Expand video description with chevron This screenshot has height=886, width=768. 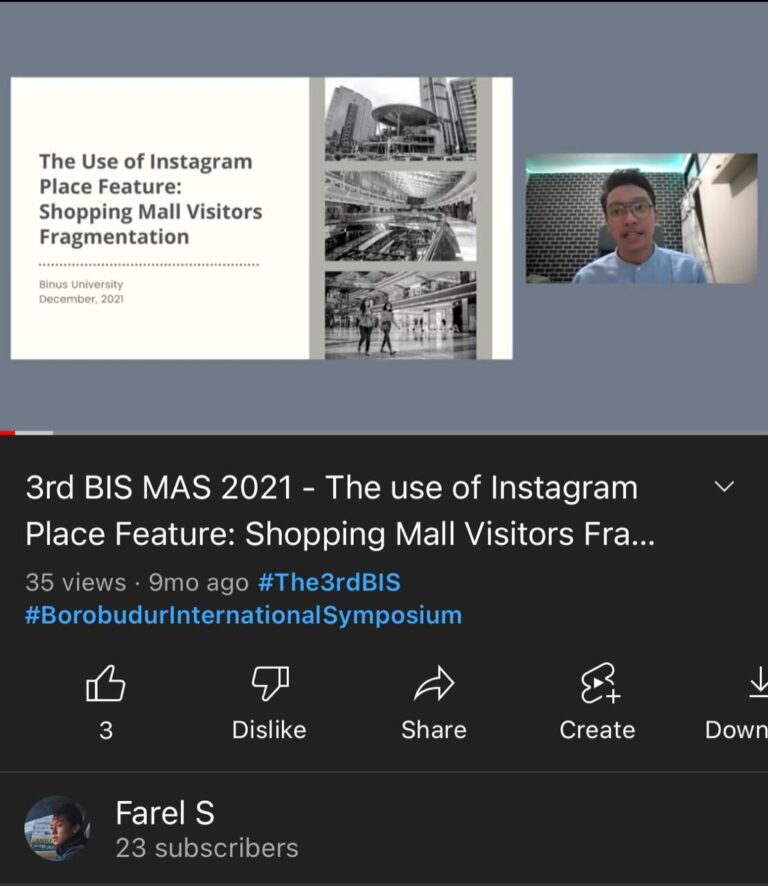(724, 487)
